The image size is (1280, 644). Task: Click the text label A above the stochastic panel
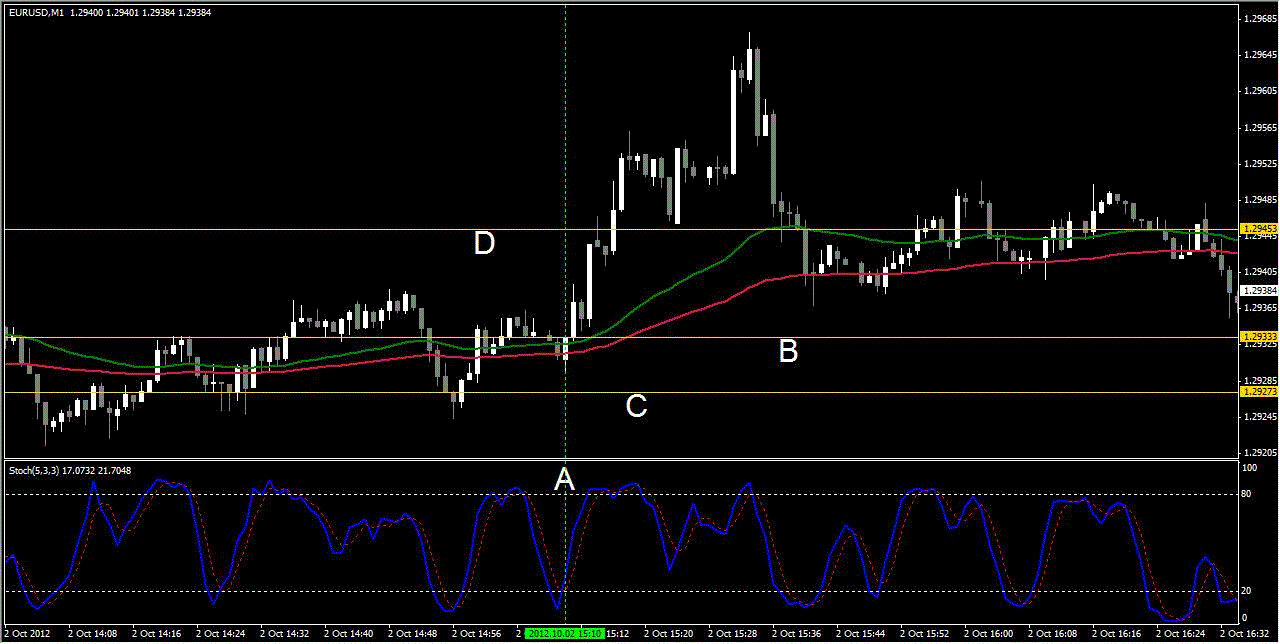point(565,481)
